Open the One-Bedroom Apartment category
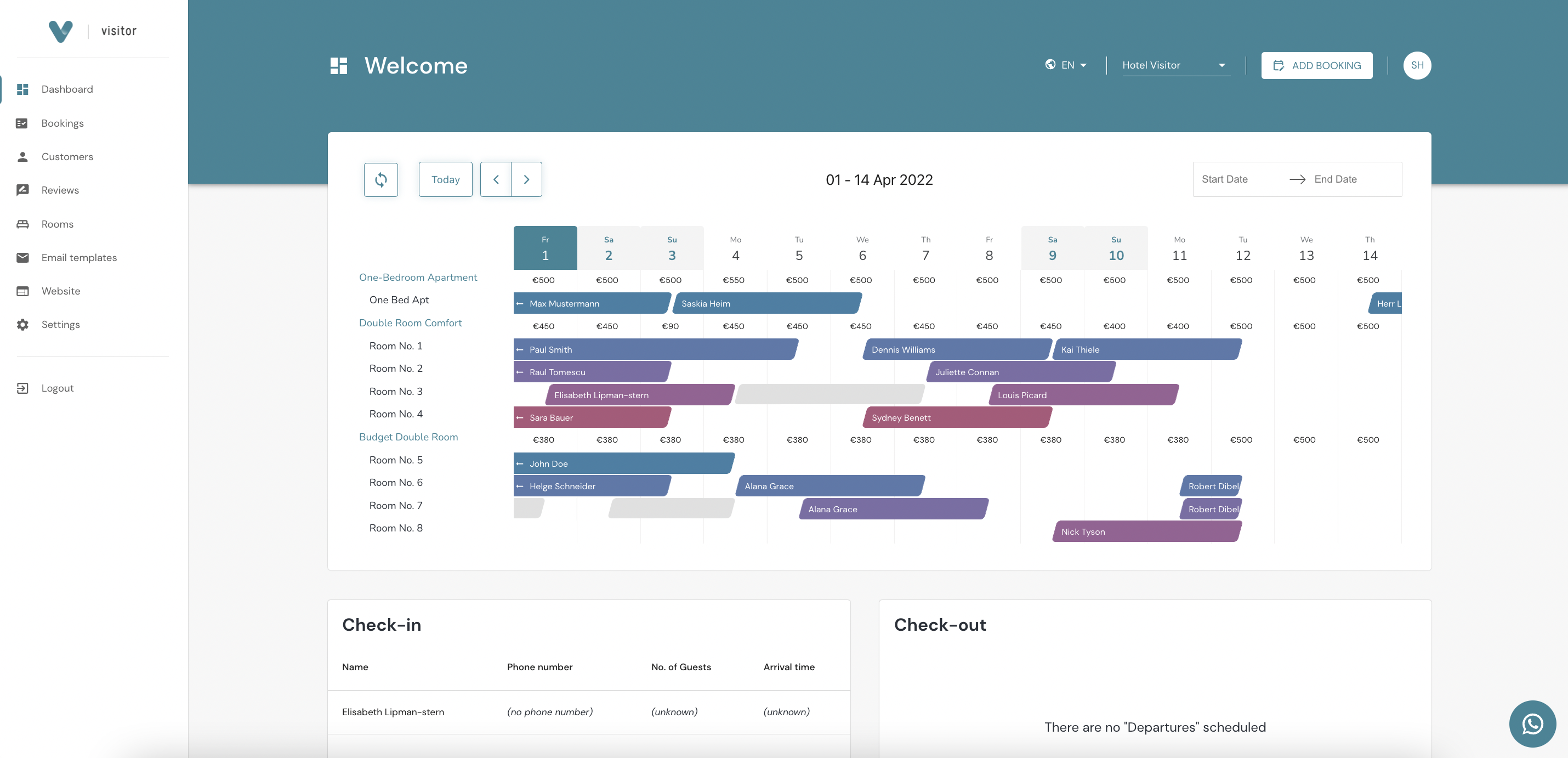This screenshot has width=1568, height=758. (x=418, y=277)
